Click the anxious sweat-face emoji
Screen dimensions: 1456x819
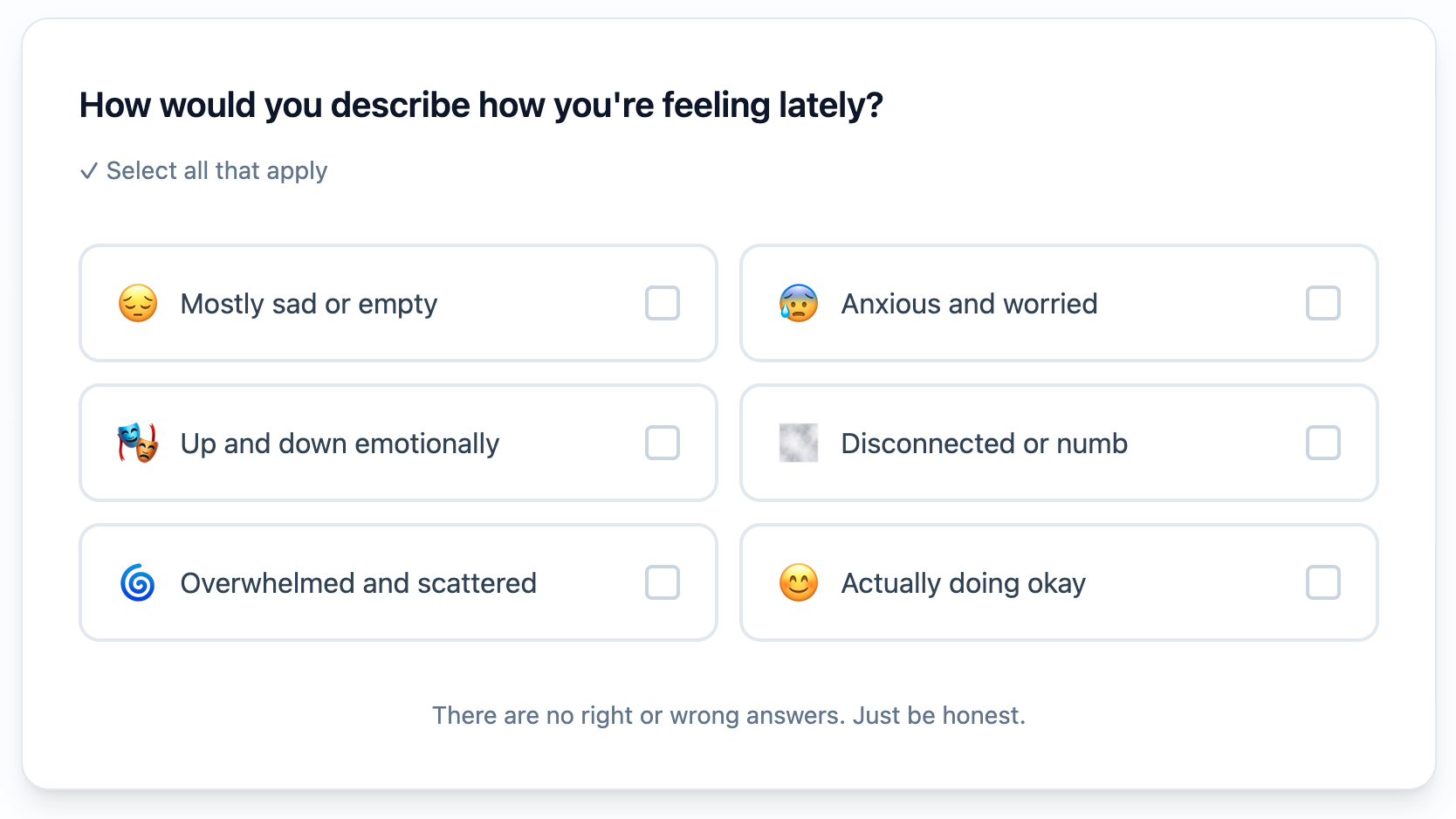coord(797,303)
